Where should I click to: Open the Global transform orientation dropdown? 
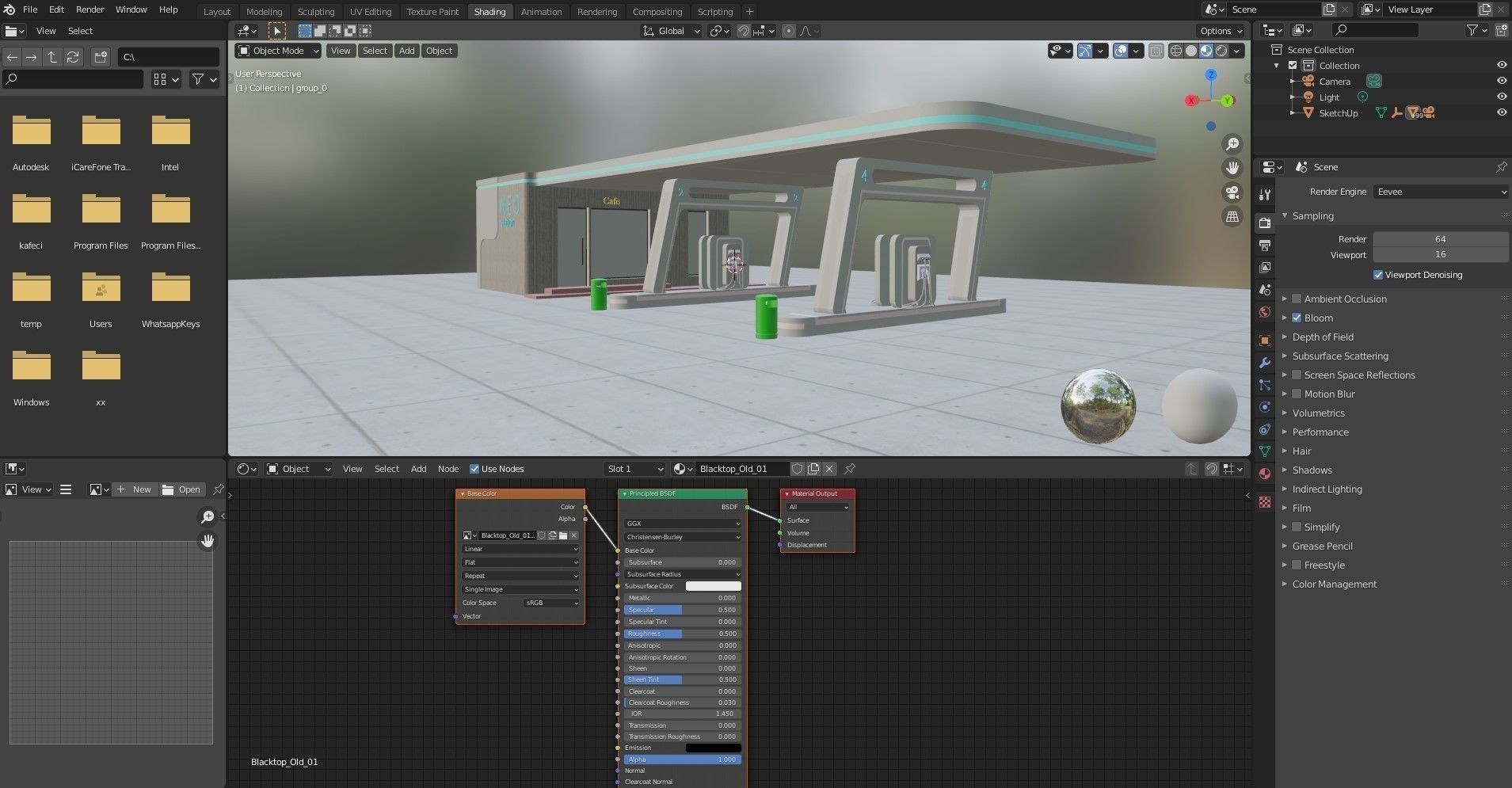(x=671, y=31)
